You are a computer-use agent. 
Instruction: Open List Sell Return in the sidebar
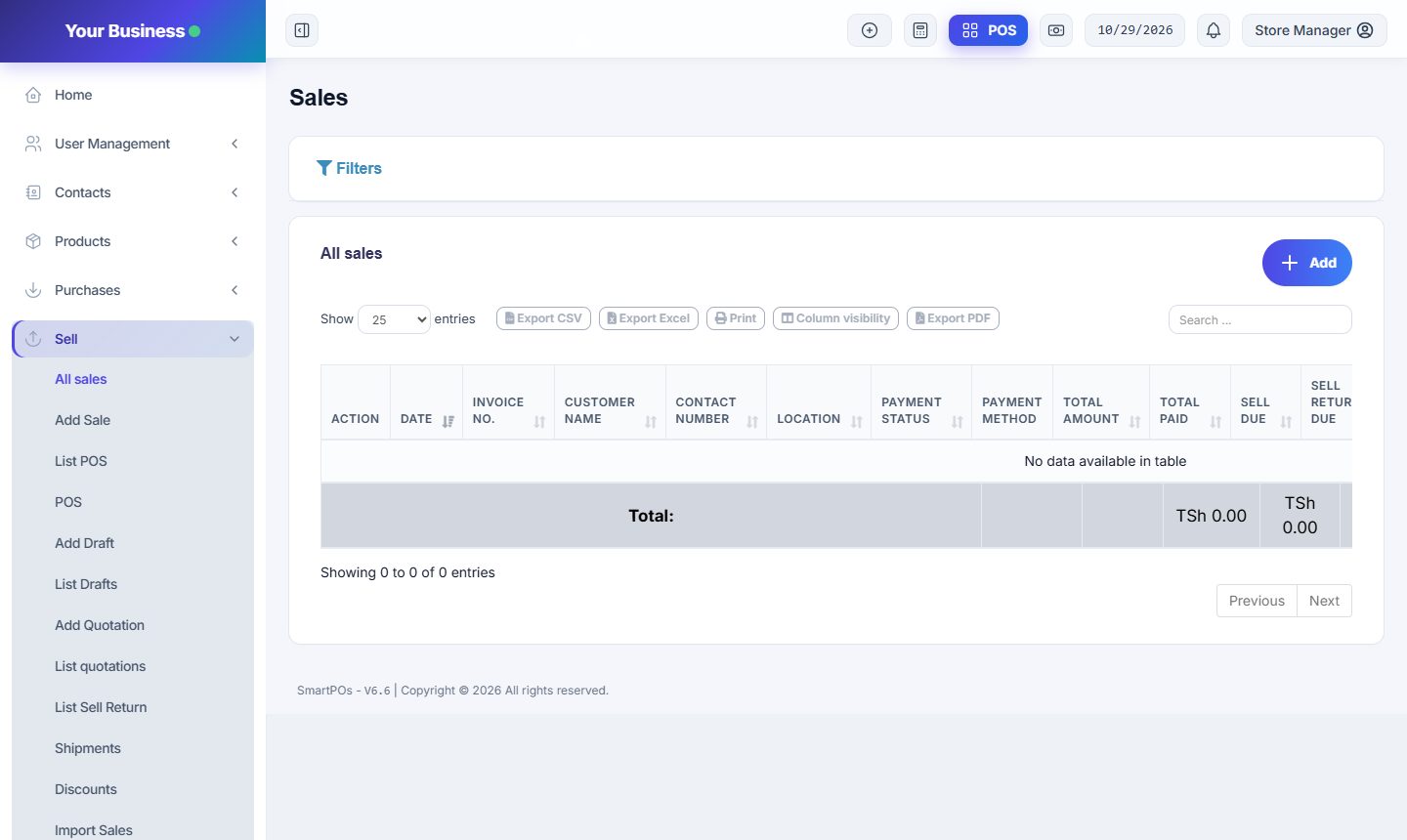click(x=101, y=707)
